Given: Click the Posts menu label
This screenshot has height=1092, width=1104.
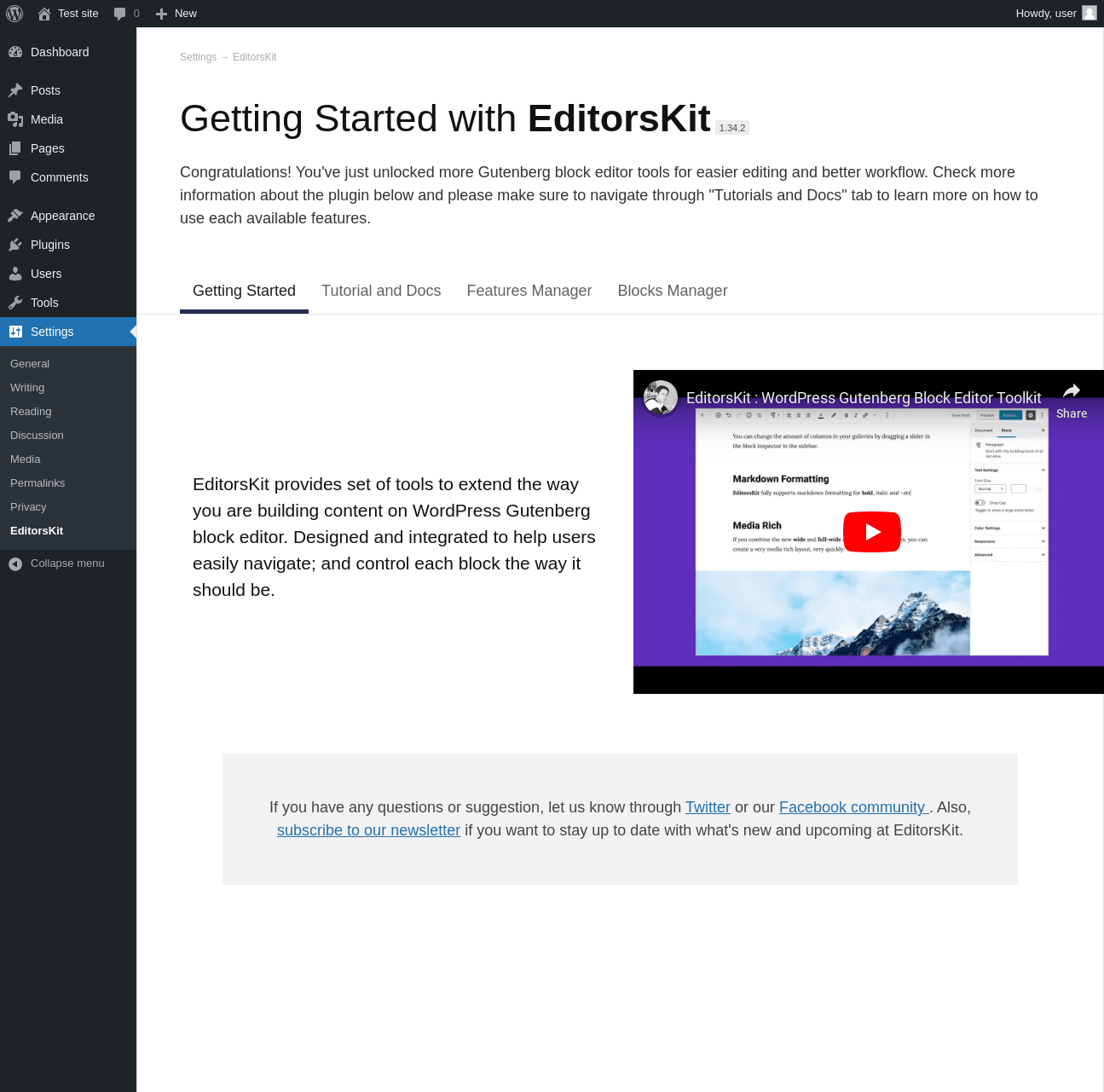Looking at the screenshot, I should tap(45, 90).
